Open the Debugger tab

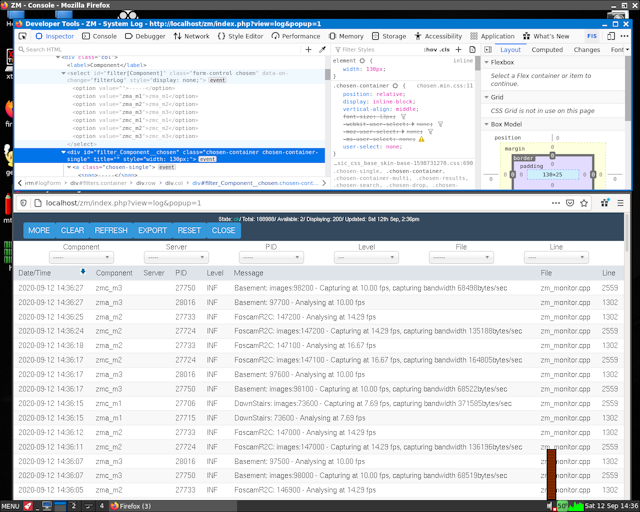click(145, 36)
